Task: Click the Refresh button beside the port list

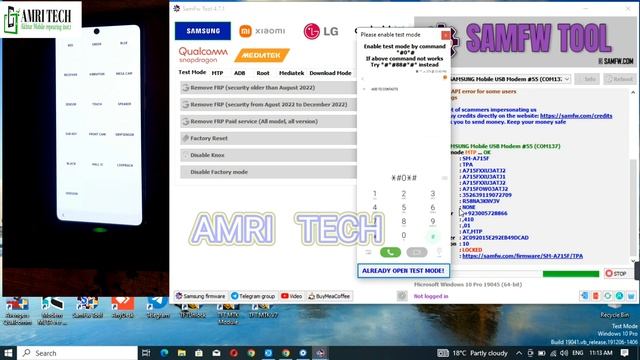Action: pyautogui.click(x=620, y=79)
